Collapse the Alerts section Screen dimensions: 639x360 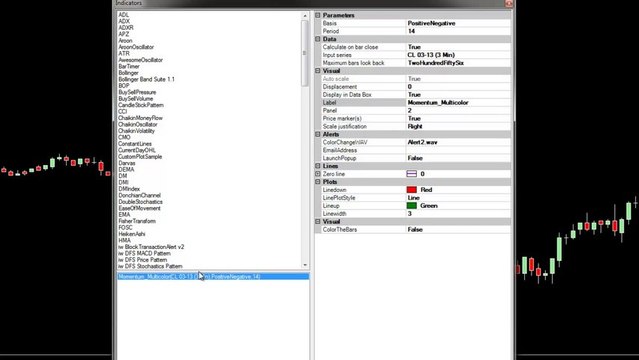pos(318,134)
